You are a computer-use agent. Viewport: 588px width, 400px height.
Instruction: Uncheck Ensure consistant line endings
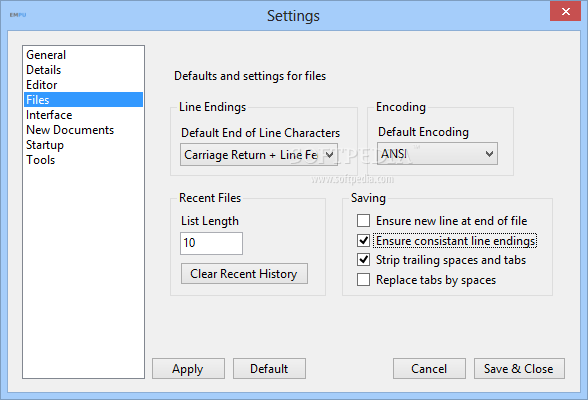[x=363, y=240]
